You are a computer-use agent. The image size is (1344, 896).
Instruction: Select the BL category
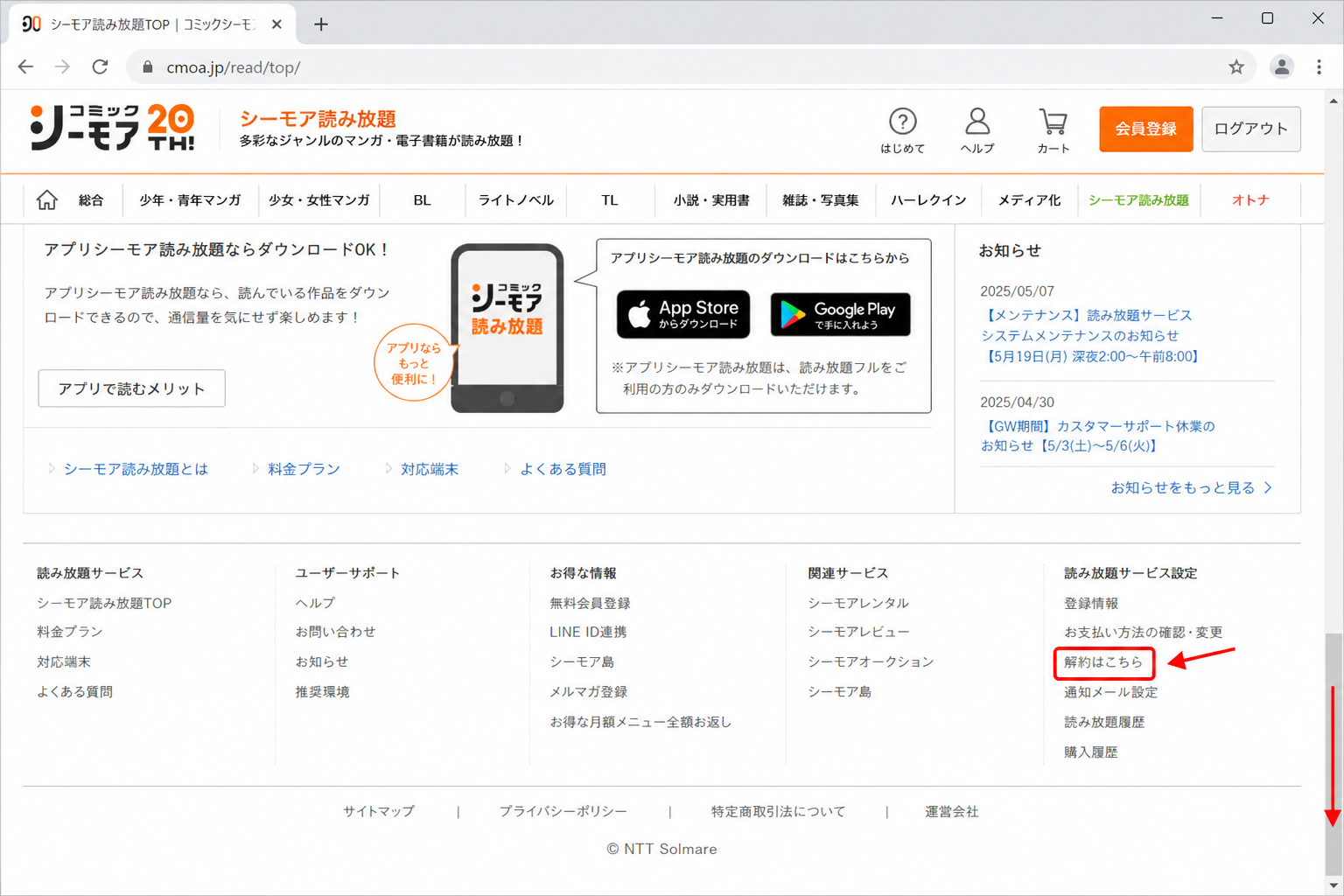click(422, 200)
